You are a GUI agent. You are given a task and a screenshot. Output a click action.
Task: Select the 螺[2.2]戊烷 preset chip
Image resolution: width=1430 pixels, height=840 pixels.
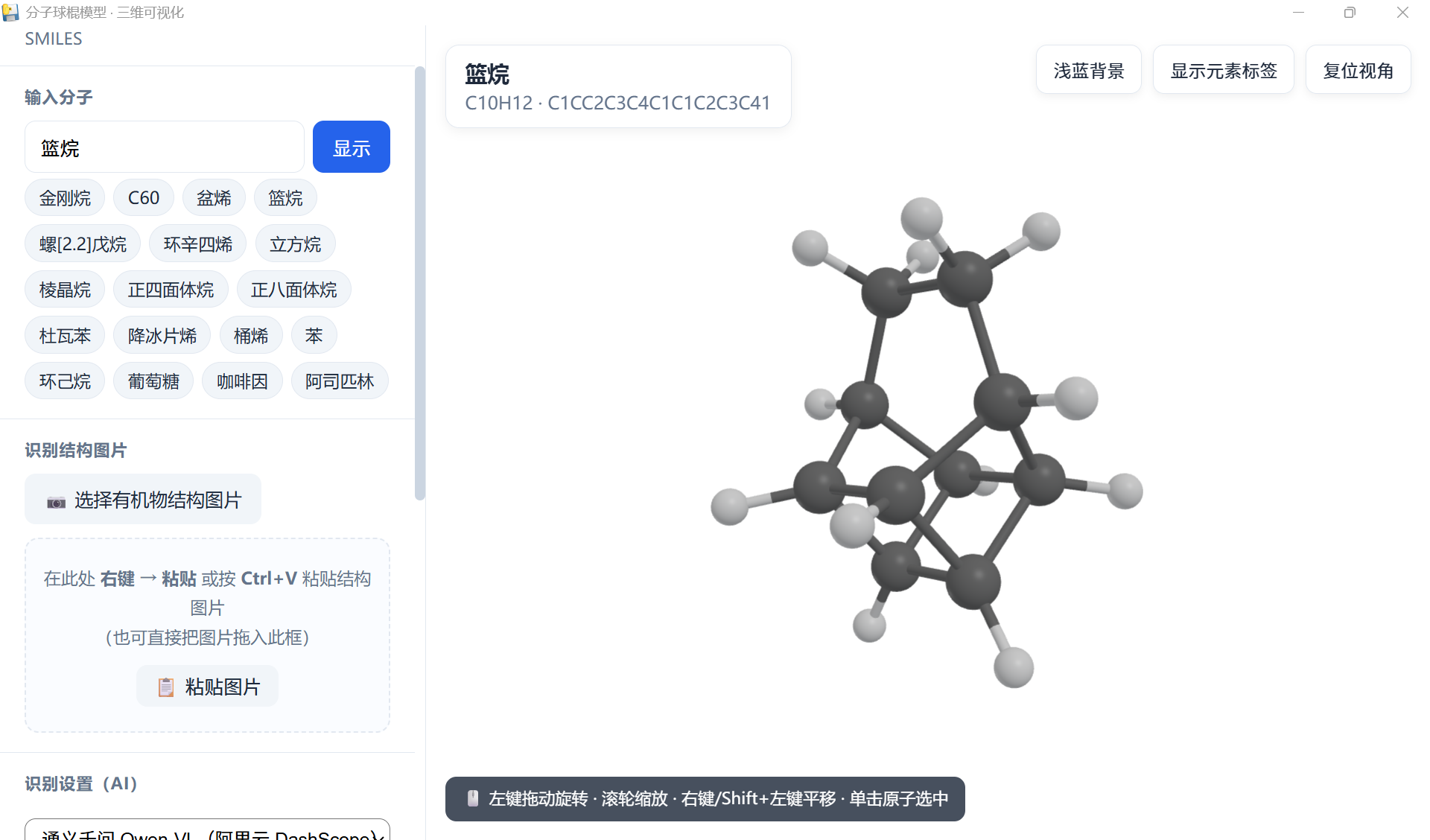[83, 244]
